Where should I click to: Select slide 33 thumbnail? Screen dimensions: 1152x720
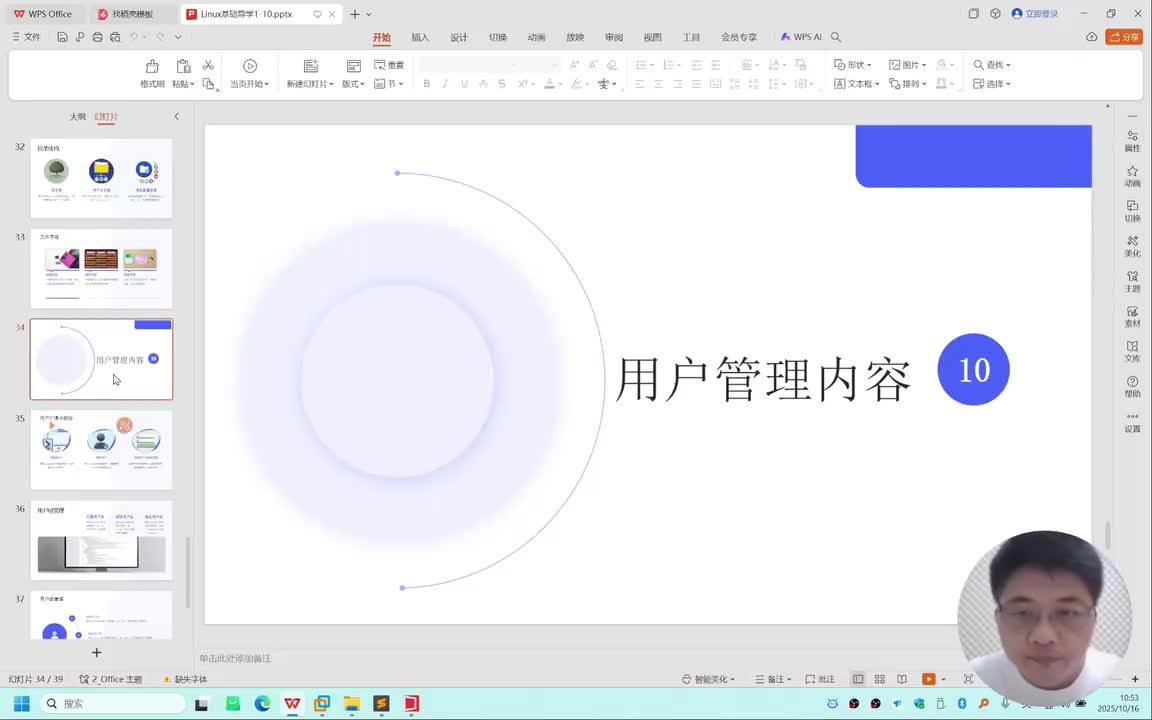101,269
